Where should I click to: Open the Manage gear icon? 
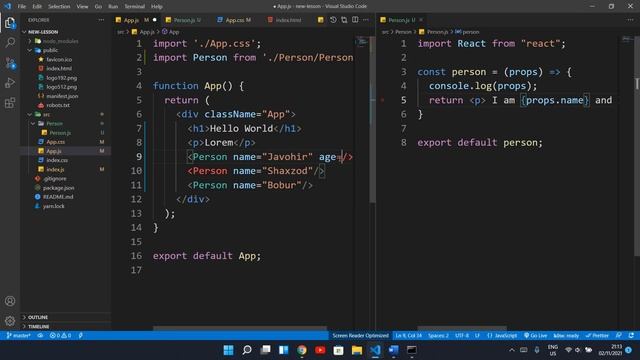tap(10, 321)
